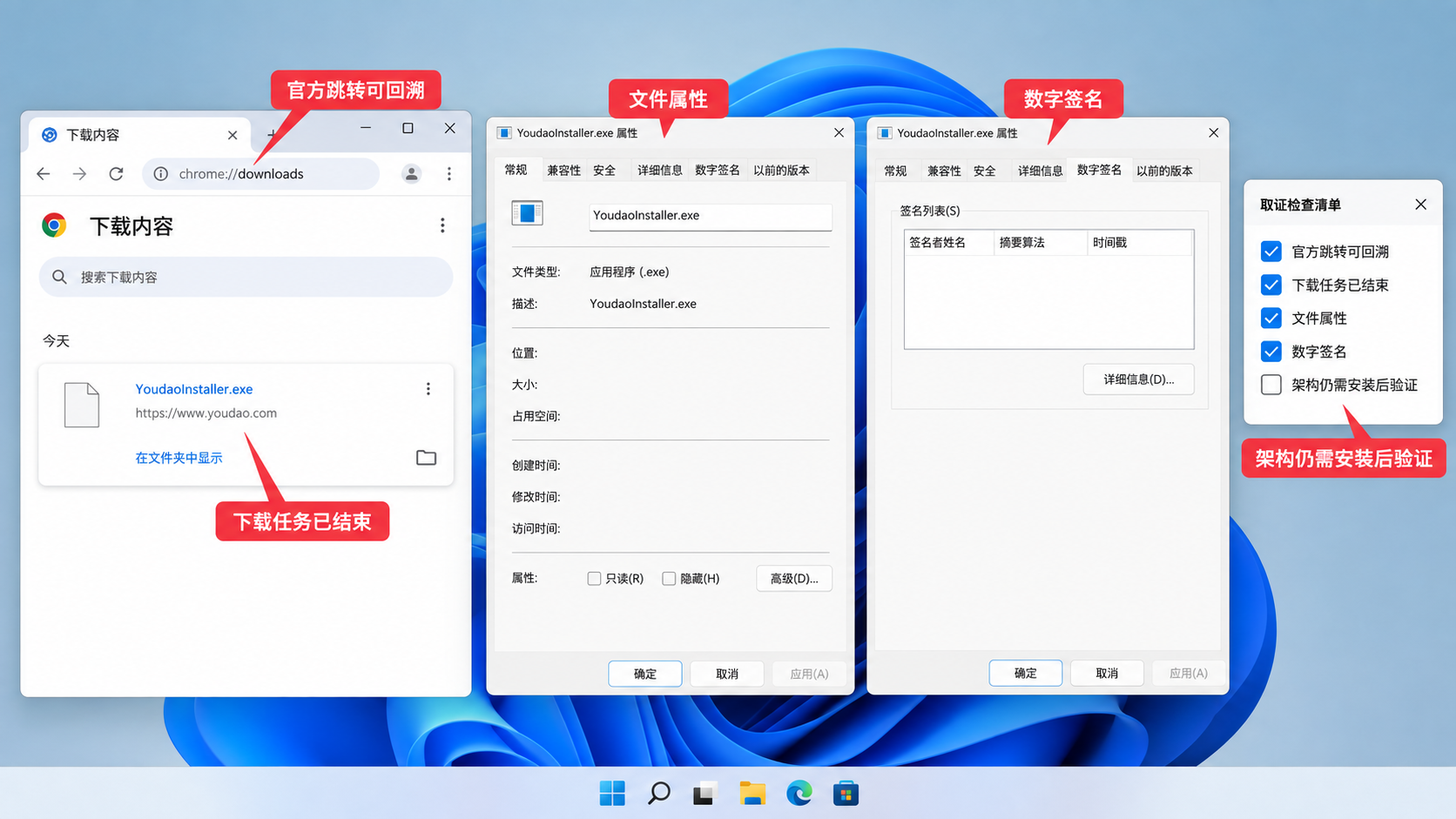Click the site info icon in address bar
This screenshot has width=1456, height=819.
161,174
